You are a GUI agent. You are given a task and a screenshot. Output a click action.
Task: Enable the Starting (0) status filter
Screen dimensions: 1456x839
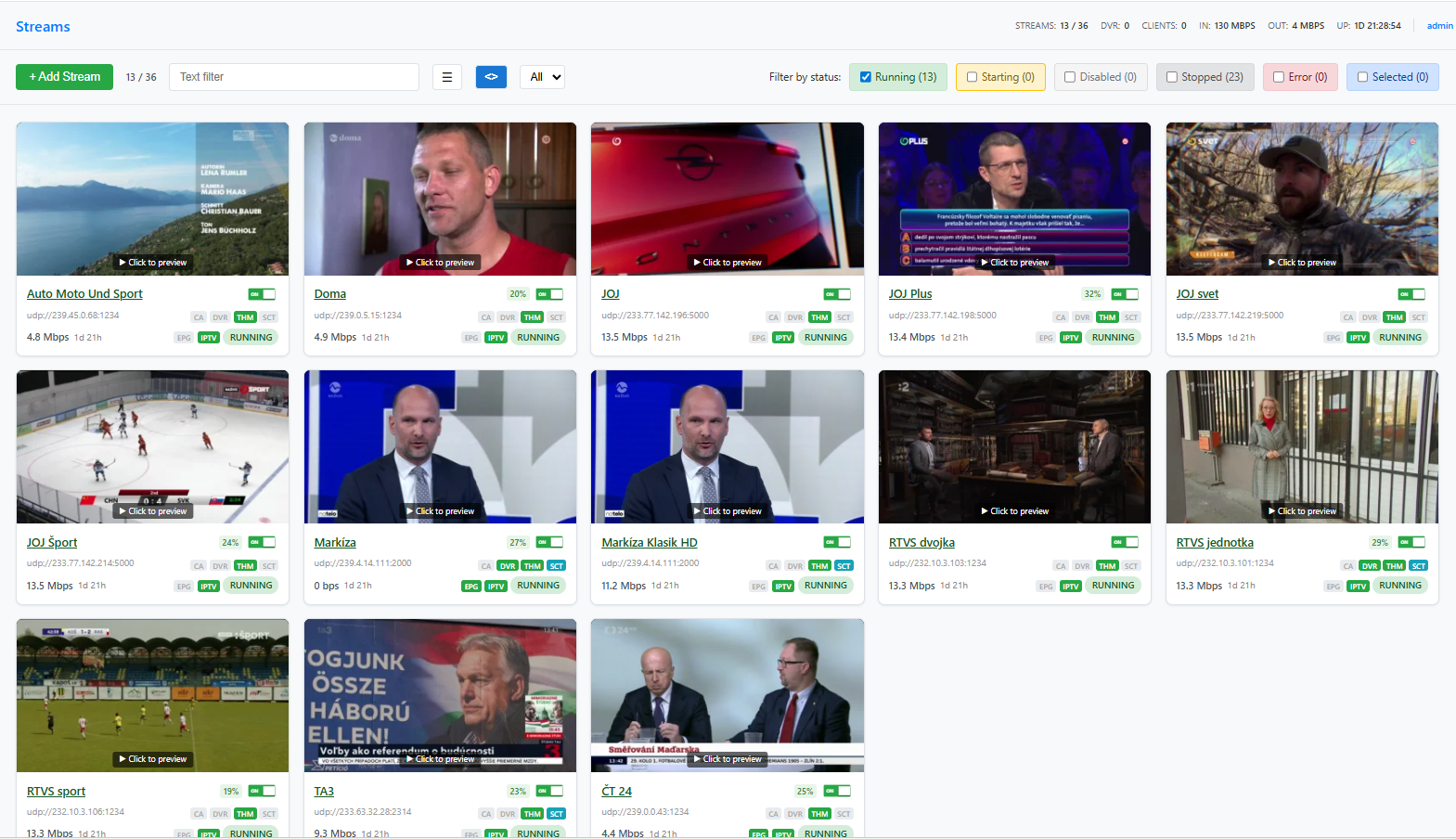(x=973, y=77)
